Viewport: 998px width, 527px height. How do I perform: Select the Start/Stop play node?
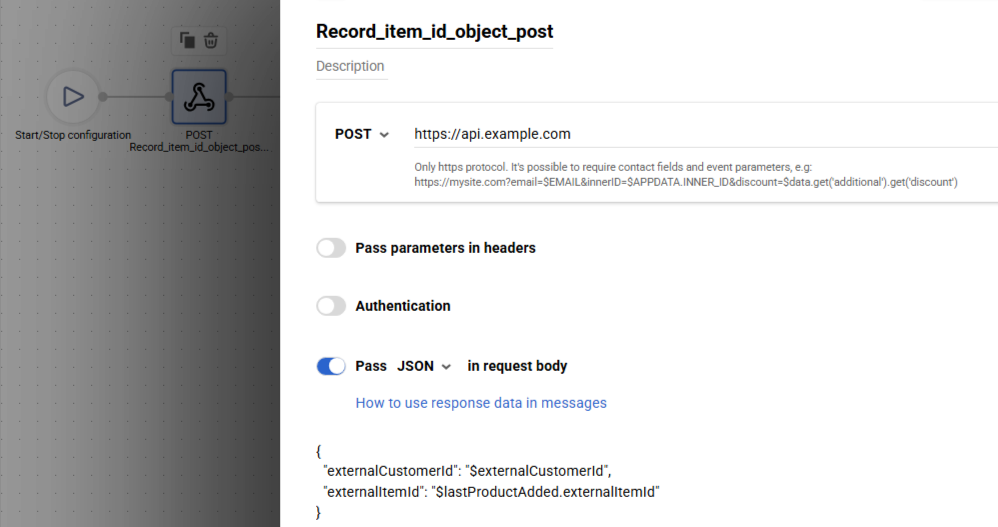(x=73, y=97)
